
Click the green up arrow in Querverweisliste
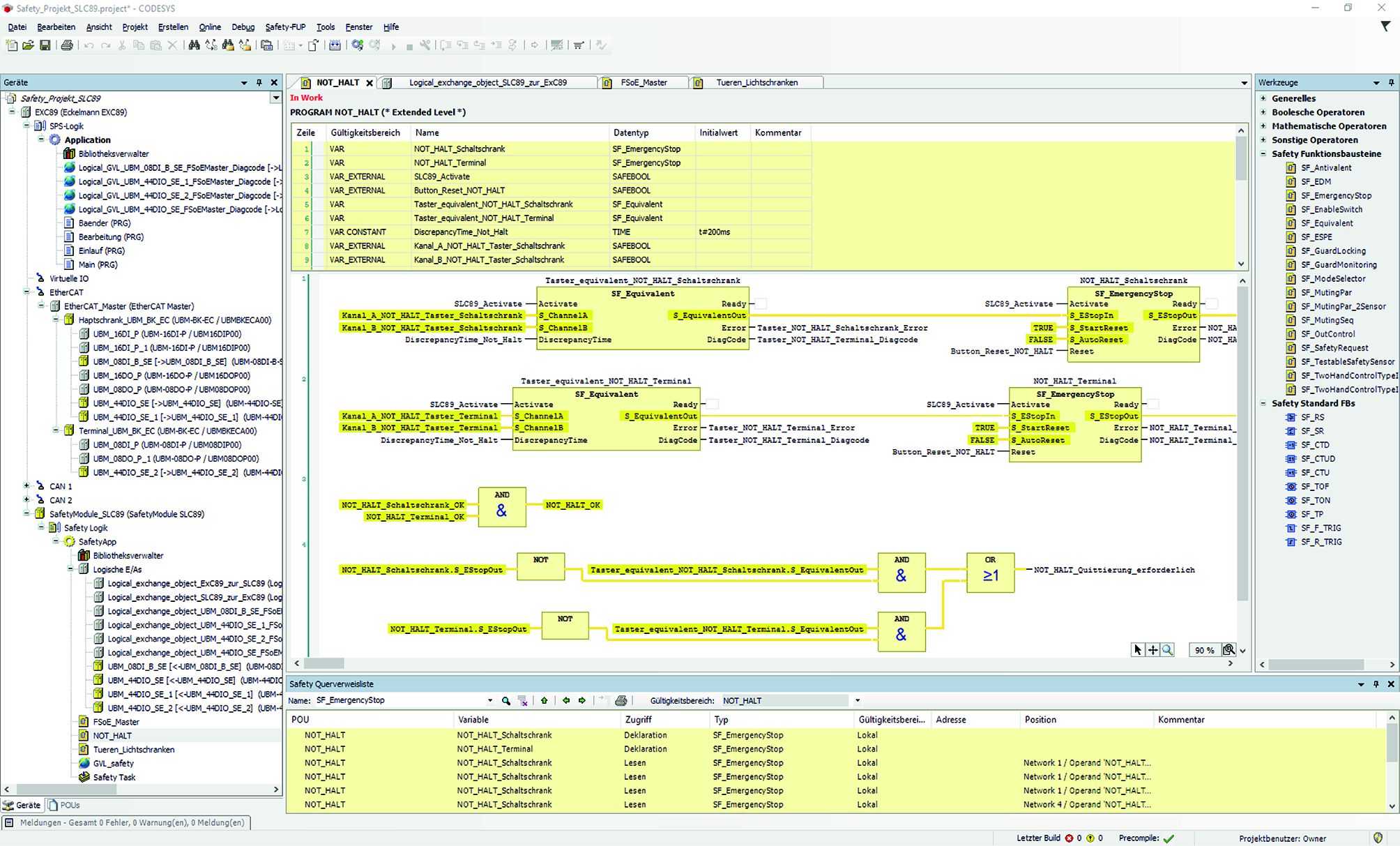click(x=544, y=700)
